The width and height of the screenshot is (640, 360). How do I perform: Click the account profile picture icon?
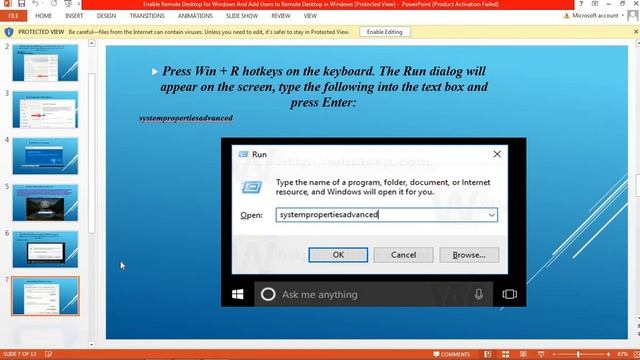click(633, 16)
